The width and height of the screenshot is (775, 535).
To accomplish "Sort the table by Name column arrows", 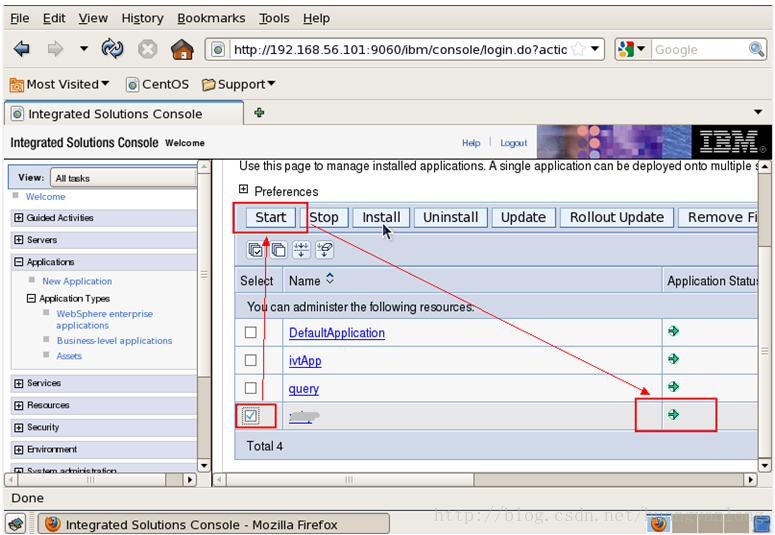I will coord(330,279).
